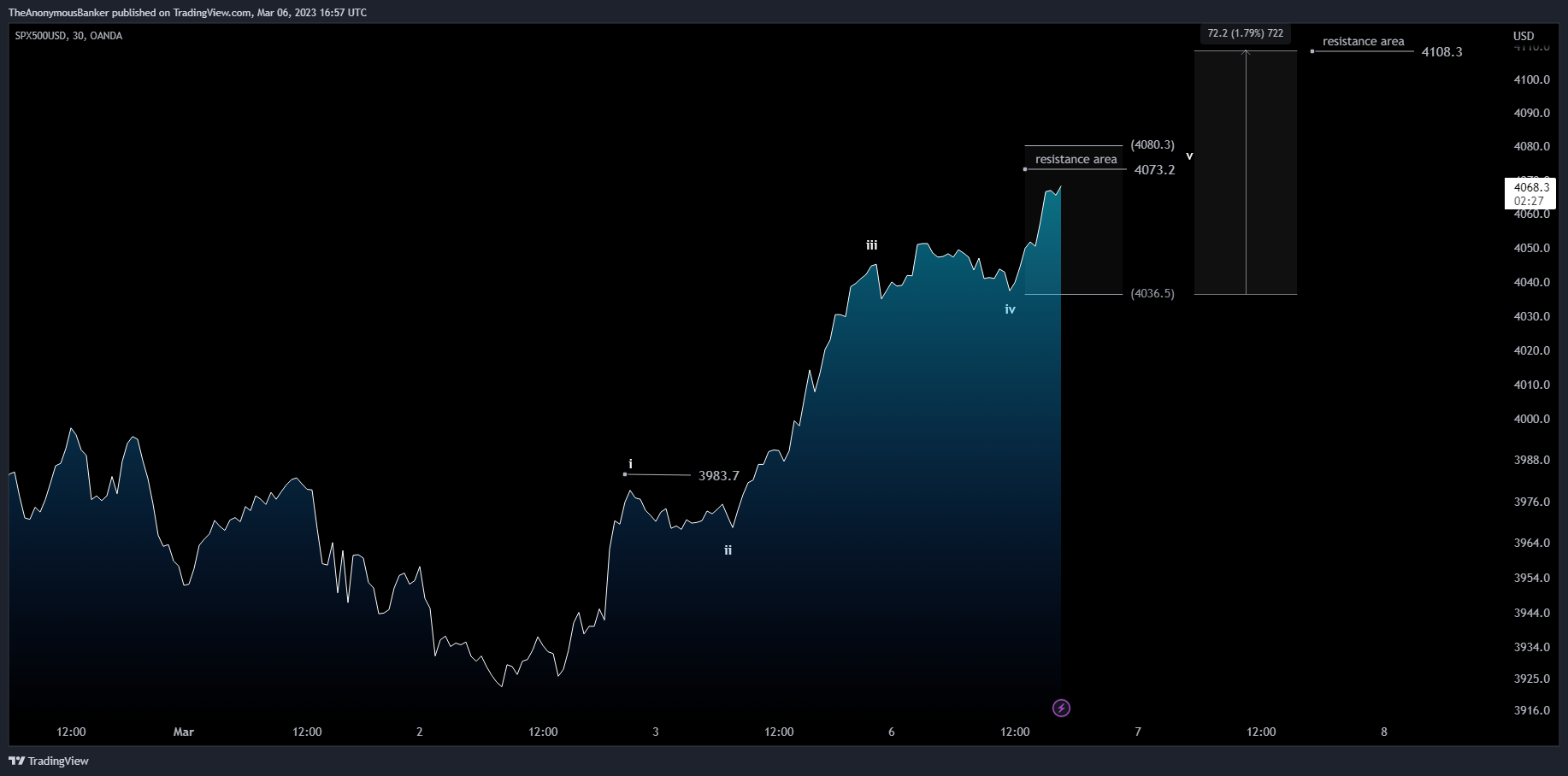Click the wave label iii
This screenshot has width=1568, height=776.
[x=871, y=245]
